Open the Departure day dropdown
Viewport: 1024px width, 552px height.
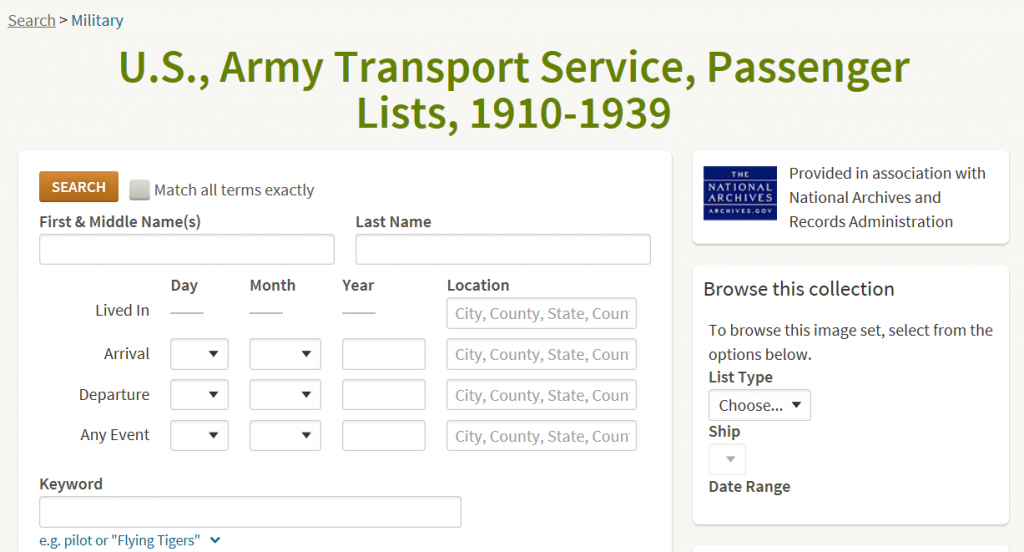click(199, 395)
